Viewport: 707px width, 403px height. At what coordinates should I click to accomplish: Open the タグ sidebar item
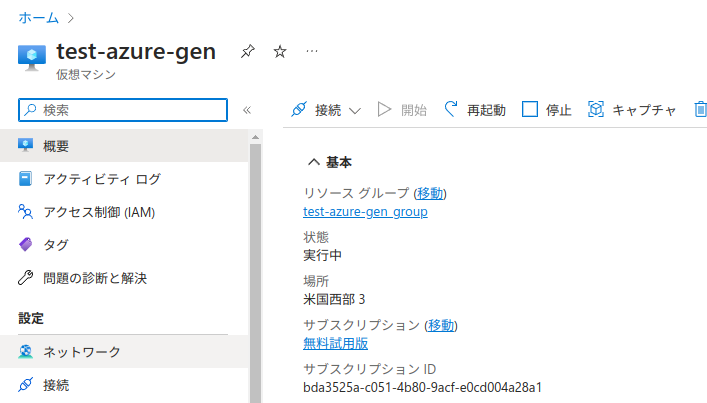[124, 245]
